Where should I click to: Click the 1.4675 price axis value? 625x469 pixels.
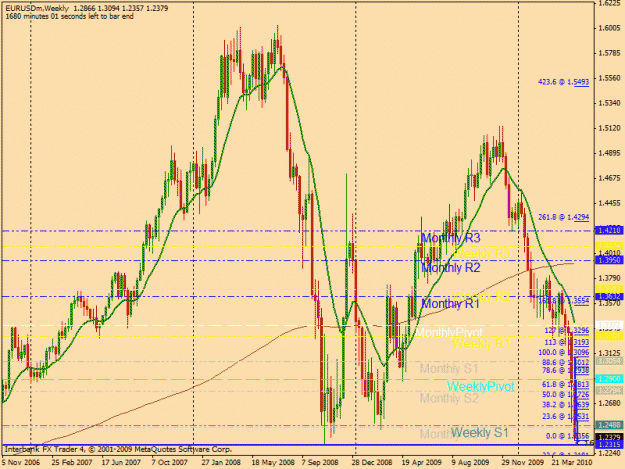[609, 178]
